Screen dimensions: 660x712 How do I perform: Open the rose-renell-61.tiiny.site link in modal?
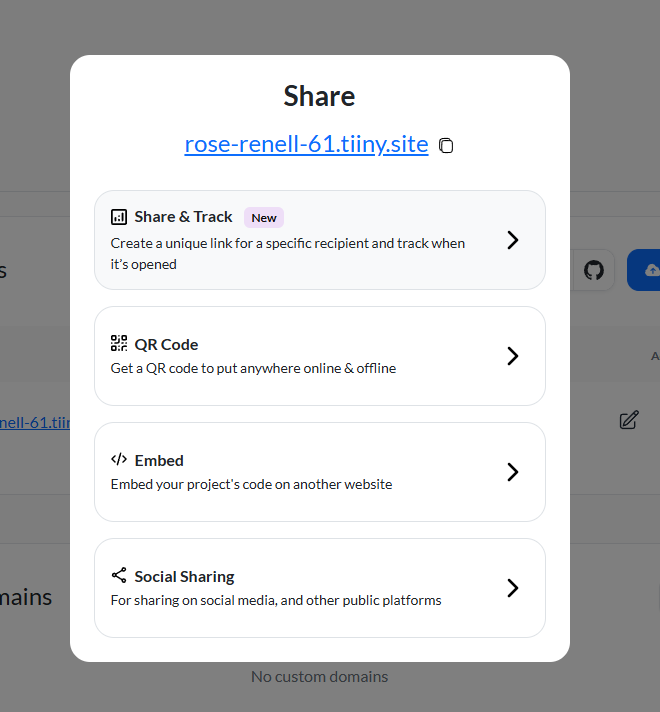coord(306,144)
